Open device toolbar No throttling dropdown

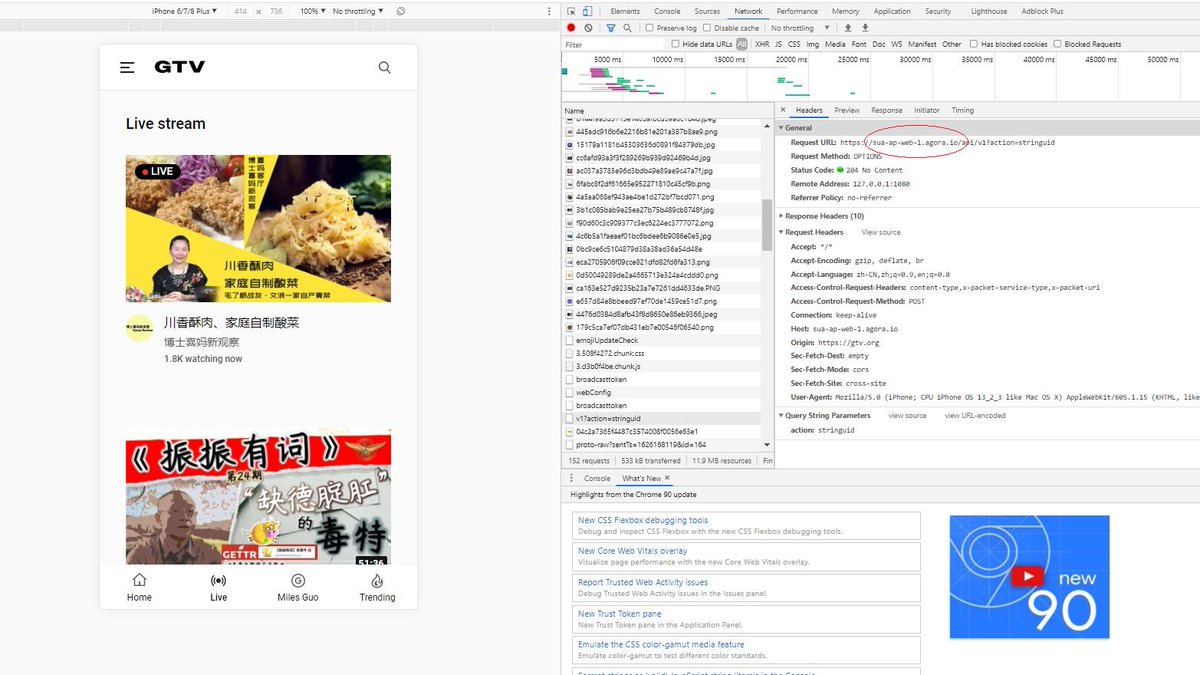[357, 11]
